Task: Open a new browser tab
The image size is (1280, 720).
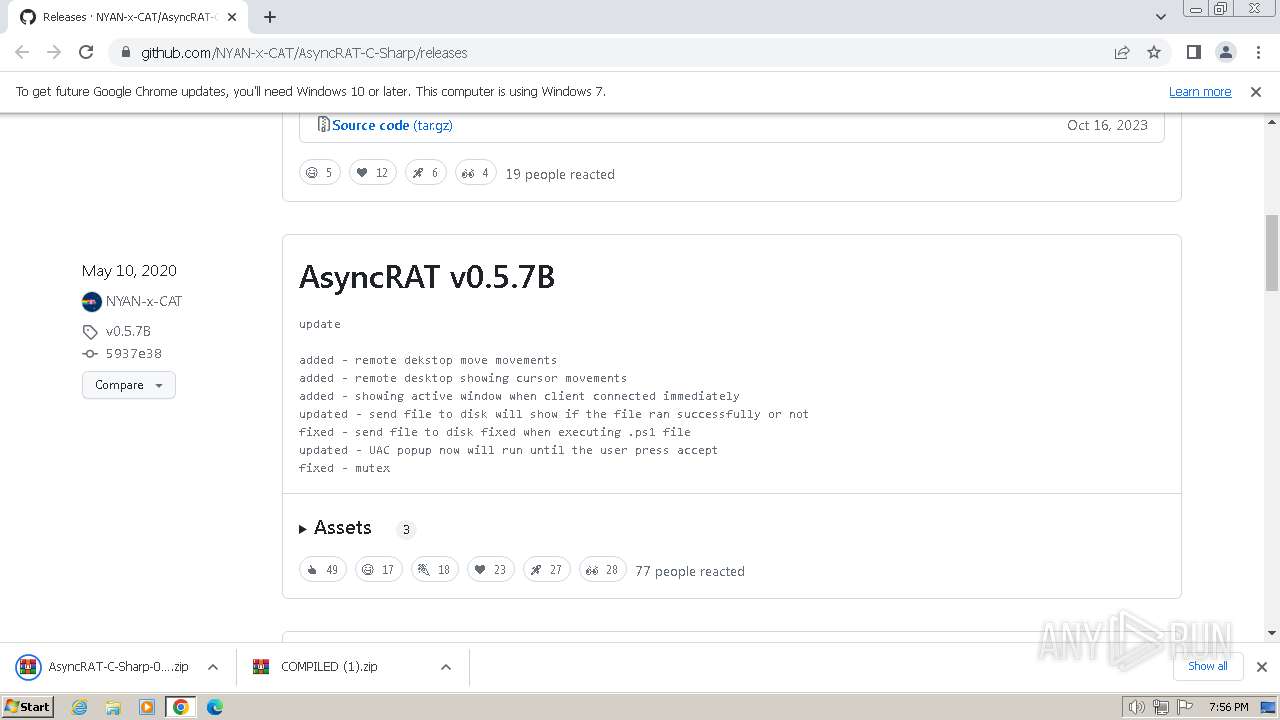Action: pos(270,17)
